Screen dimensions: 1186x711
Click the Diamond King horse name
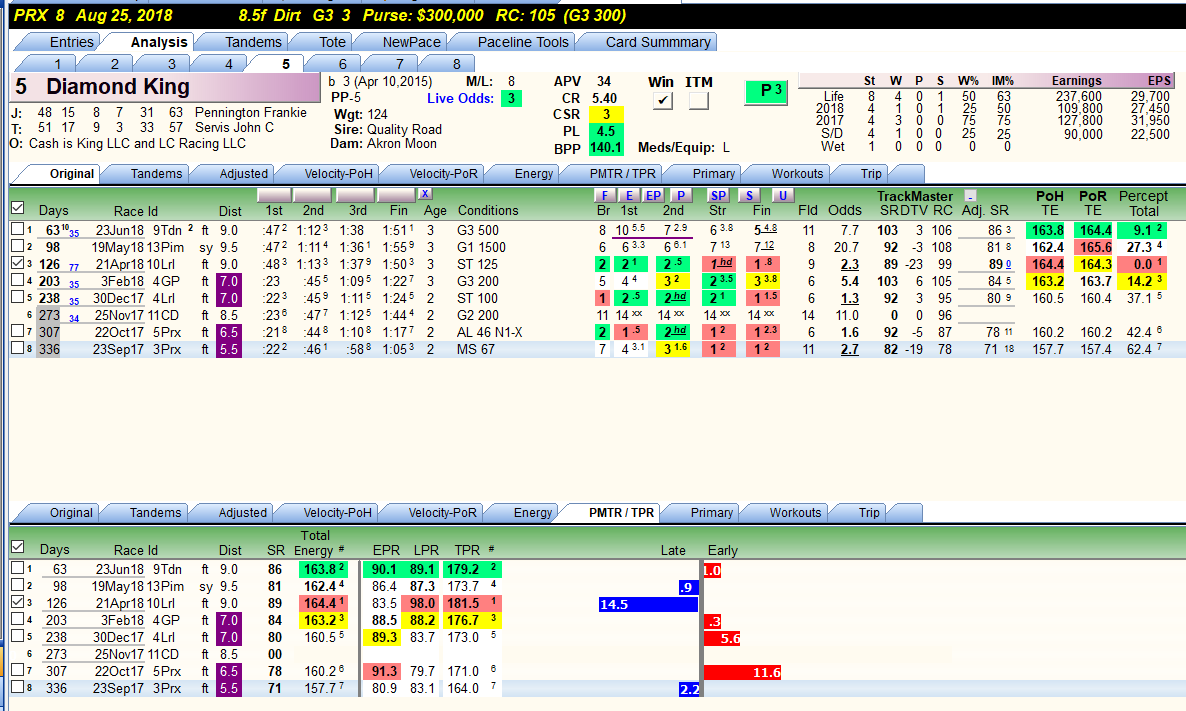tap(118, 87)
